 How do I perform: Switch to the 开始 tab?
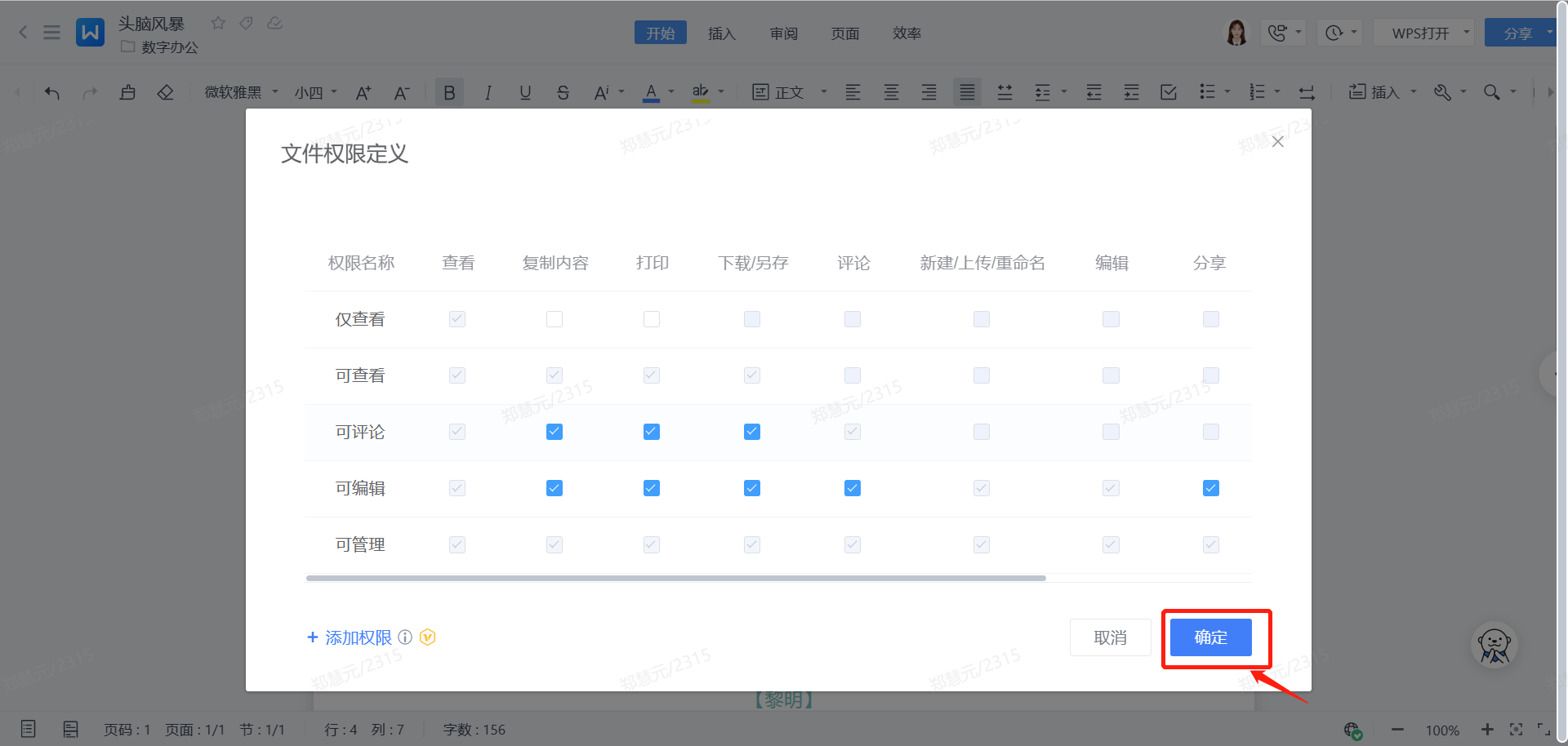pyautogui.click(x=661, y=33)
